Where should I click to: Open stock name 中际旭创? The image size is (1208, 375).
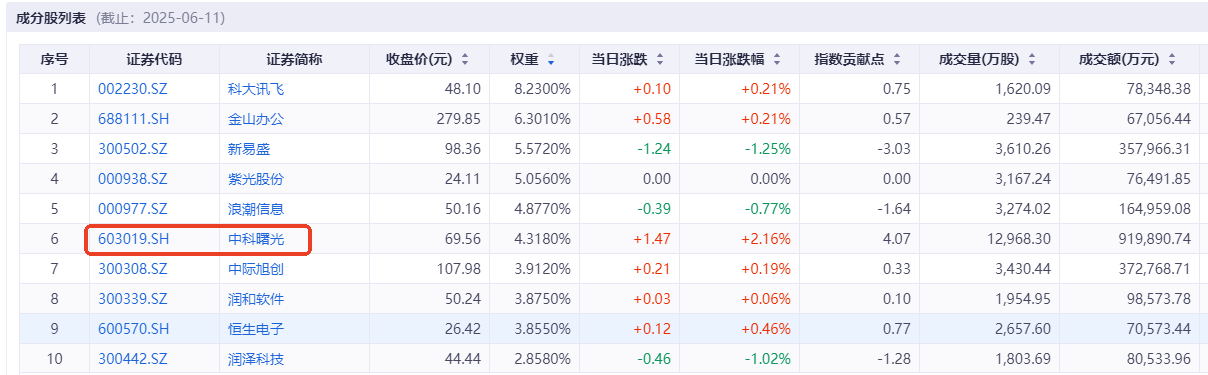point(256,269)
